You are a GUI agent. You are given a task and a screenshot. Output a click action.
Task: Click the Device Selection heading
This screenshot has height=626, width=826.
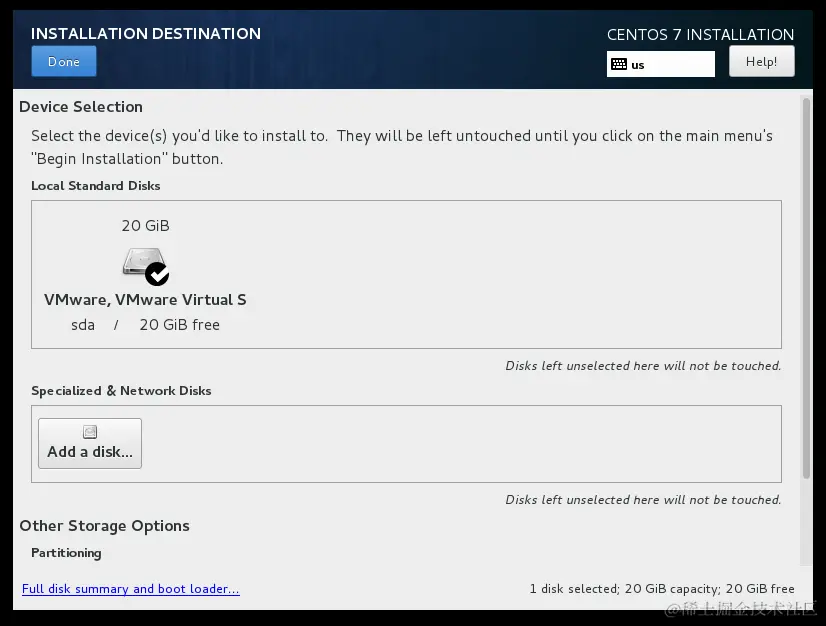pos(81,107)
